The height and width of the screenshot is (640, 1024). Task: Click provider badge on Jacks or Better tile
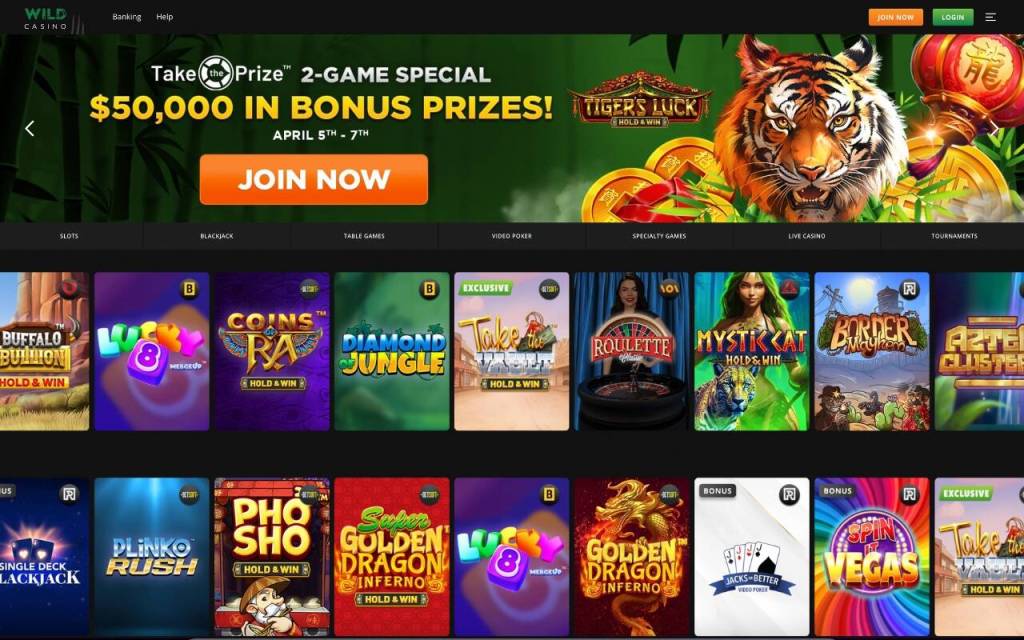789,494
